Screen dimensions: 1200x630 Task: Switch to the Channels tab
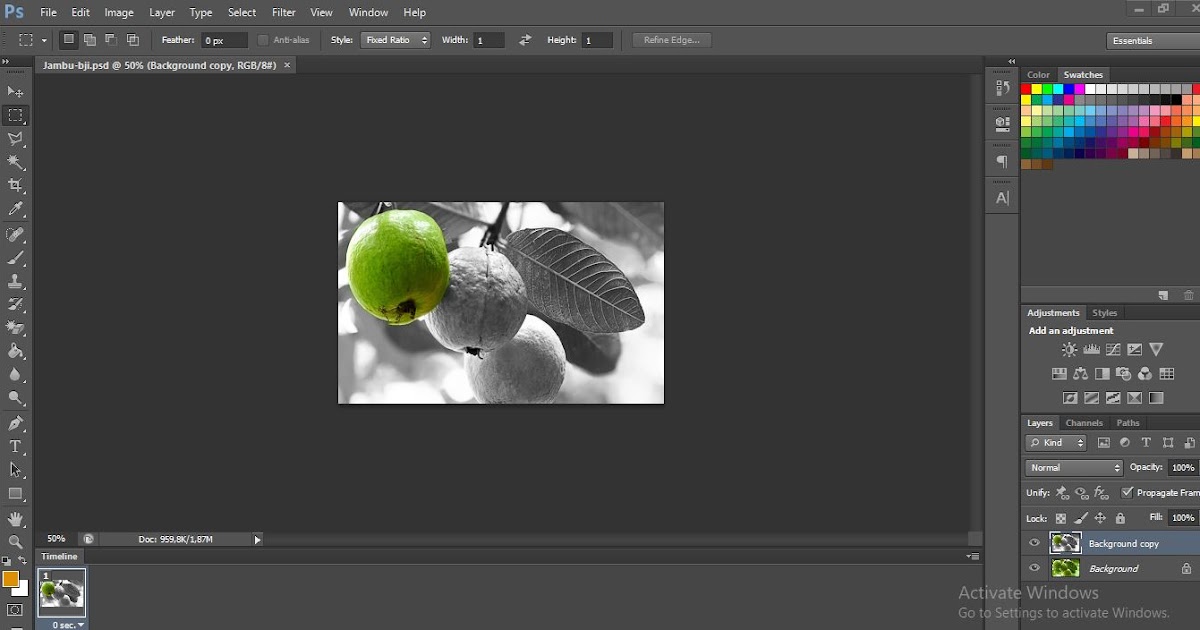point(1084,422)
